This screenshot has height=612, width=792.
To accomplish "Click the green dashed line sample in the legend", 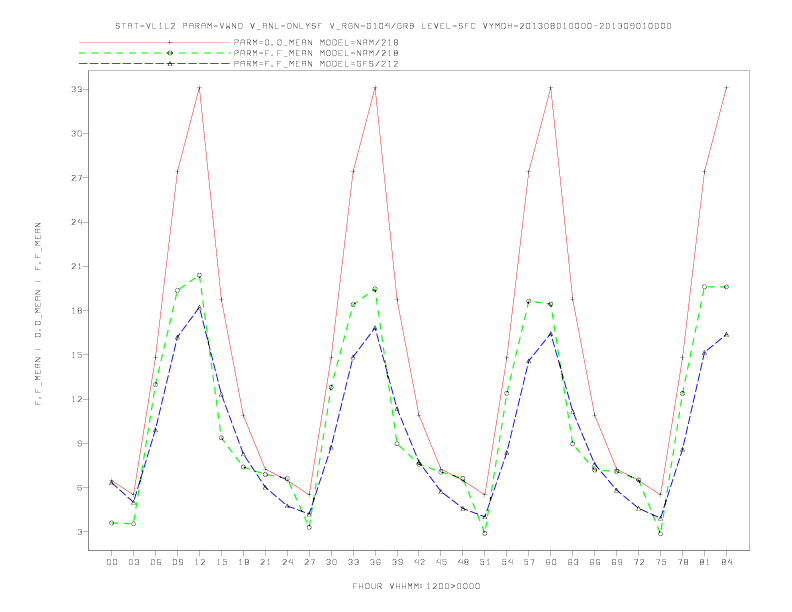I will point(155,53).
